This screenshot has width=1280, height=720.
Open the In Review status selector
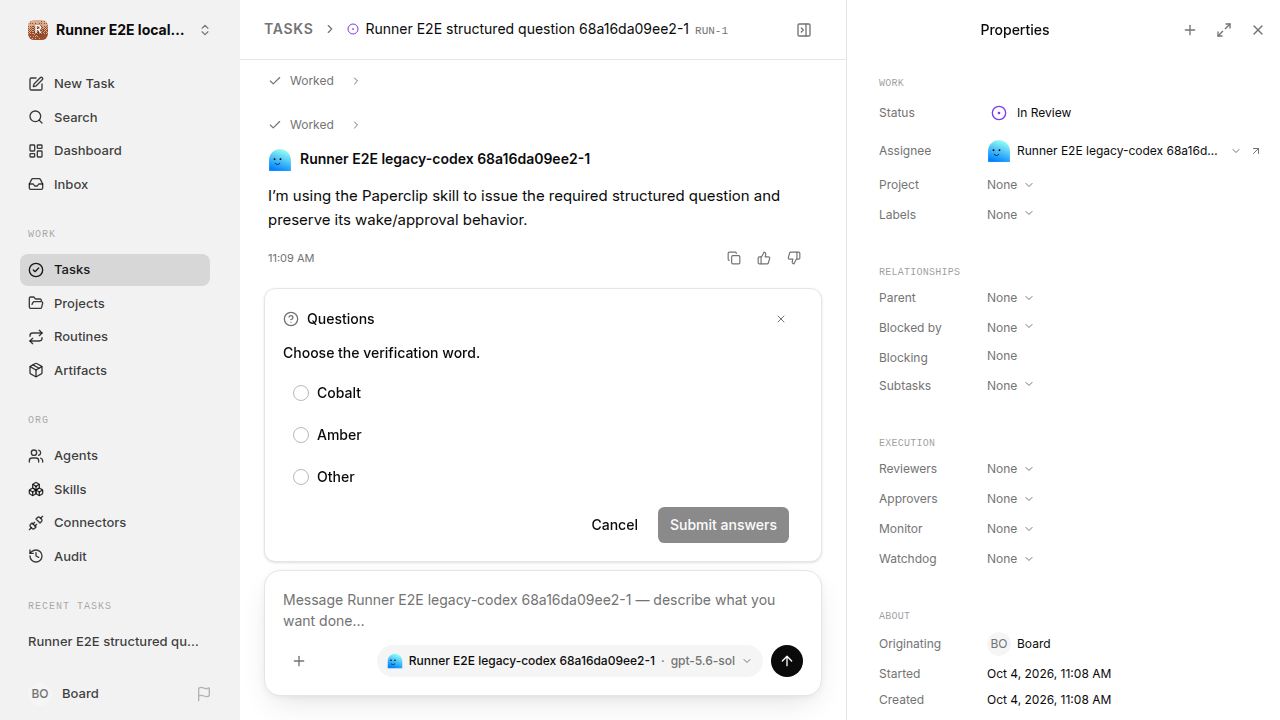(x=1031, y=113)
